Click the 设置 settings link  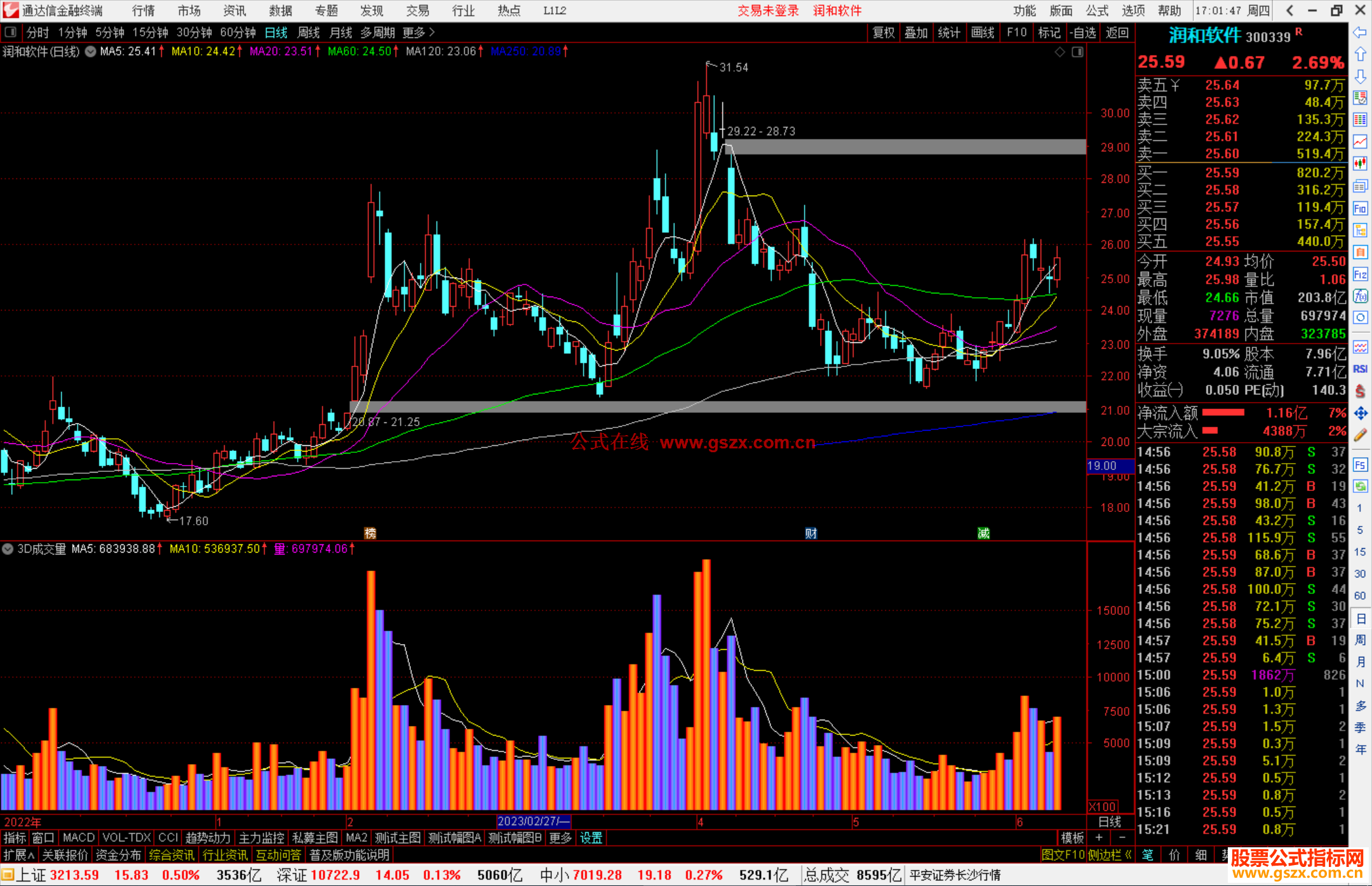(x=591, y=838)
